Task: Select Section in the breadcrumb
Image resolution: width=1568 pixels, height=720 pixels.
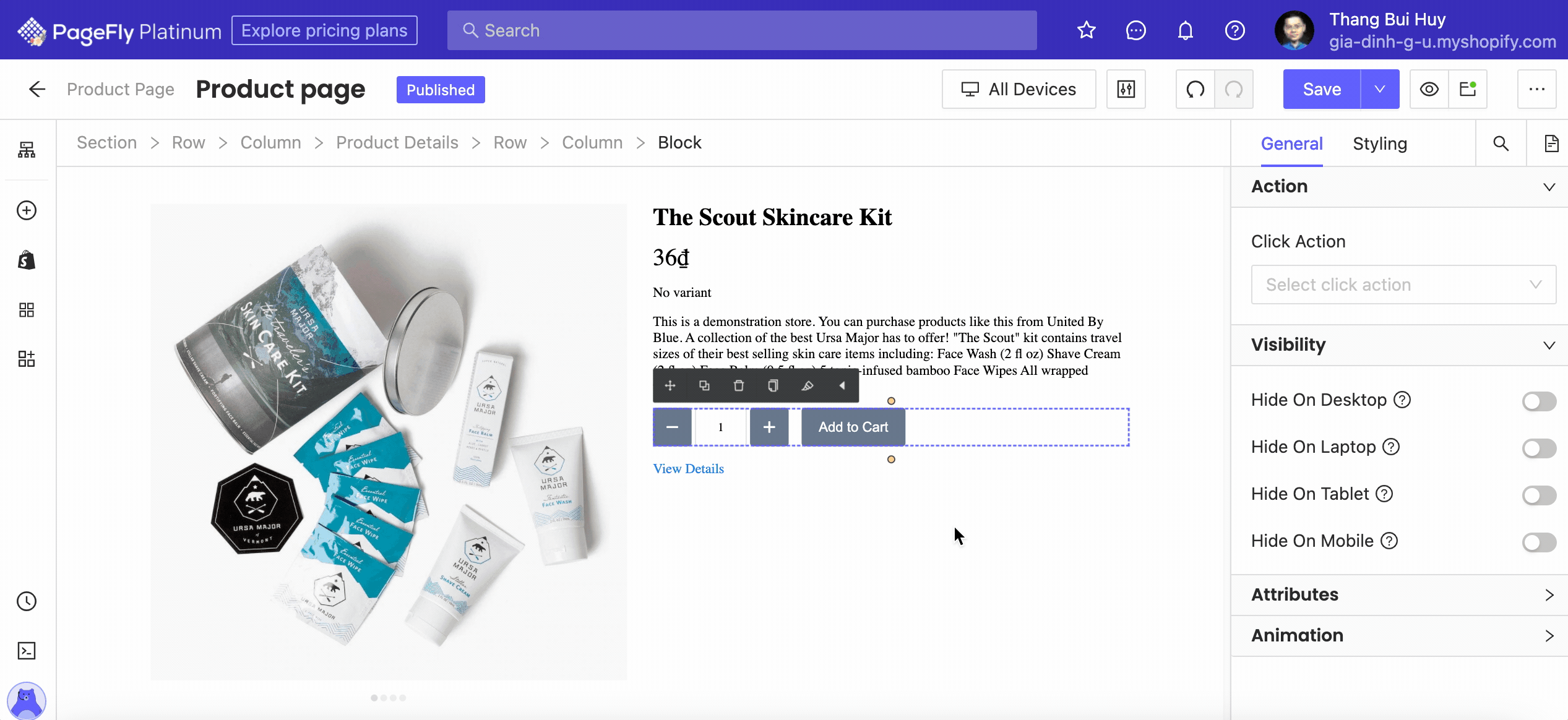Action: point(106,142)
